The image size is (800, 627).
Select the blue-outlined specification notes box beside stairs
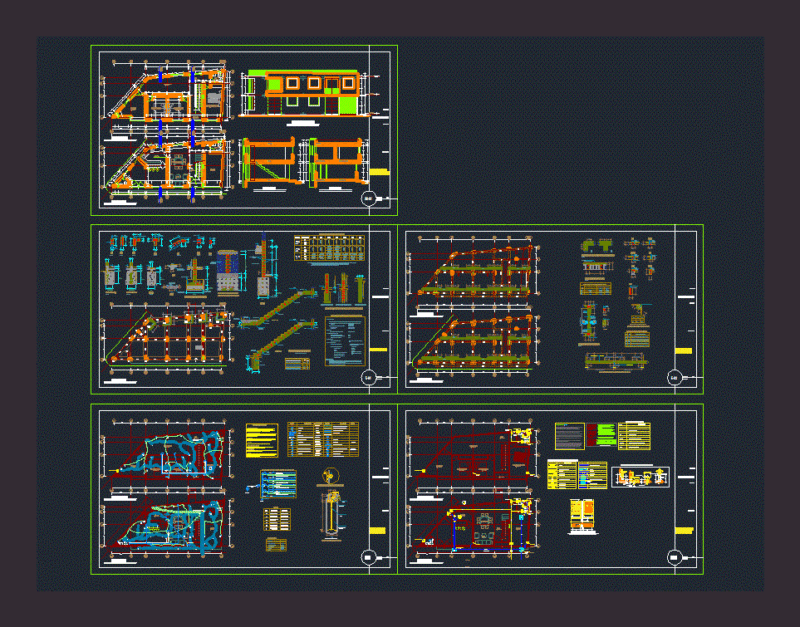[345, 341]
